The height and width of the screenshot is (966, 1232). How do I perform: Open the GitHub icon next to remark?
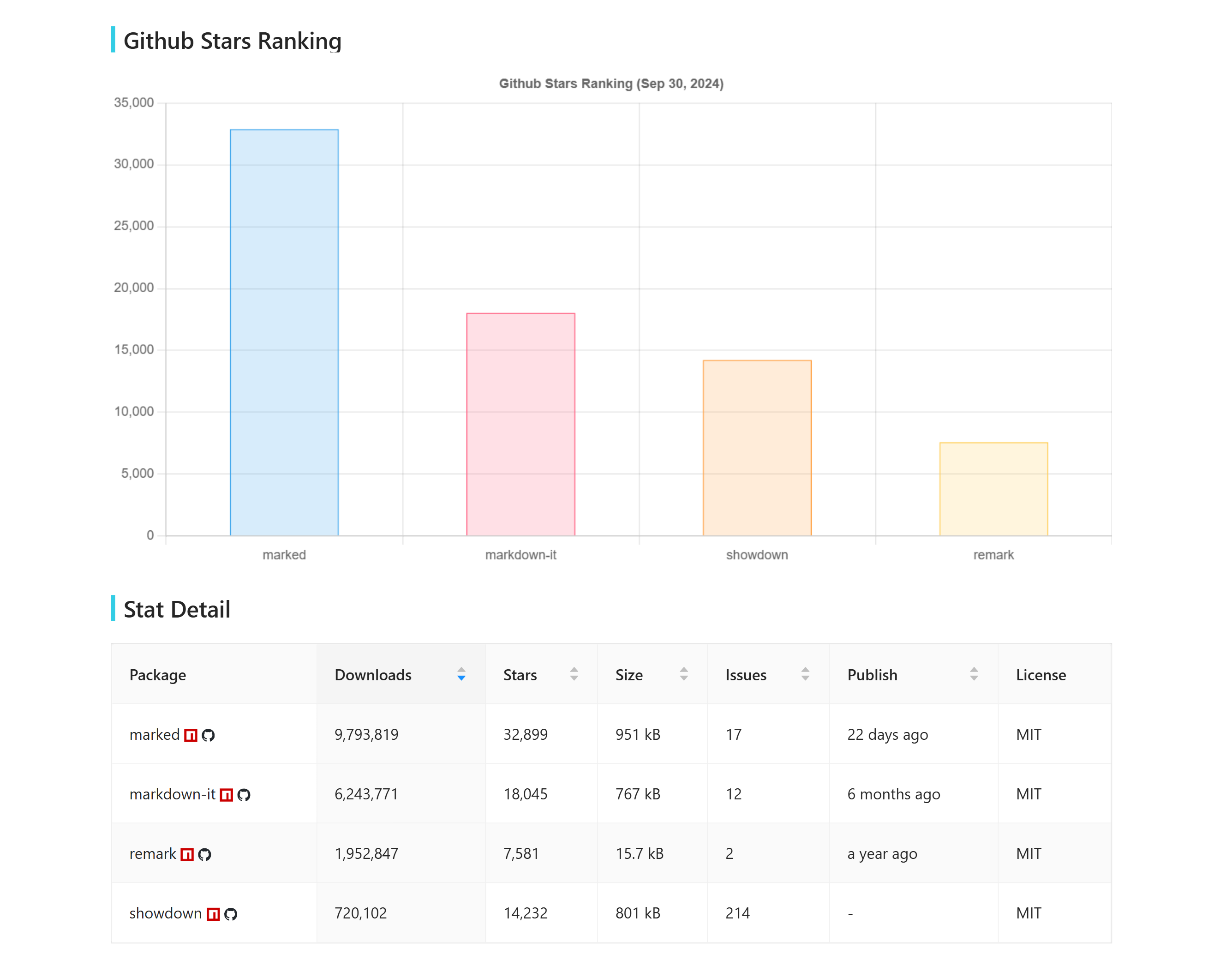pyautogui.click(x=205, y=855)
